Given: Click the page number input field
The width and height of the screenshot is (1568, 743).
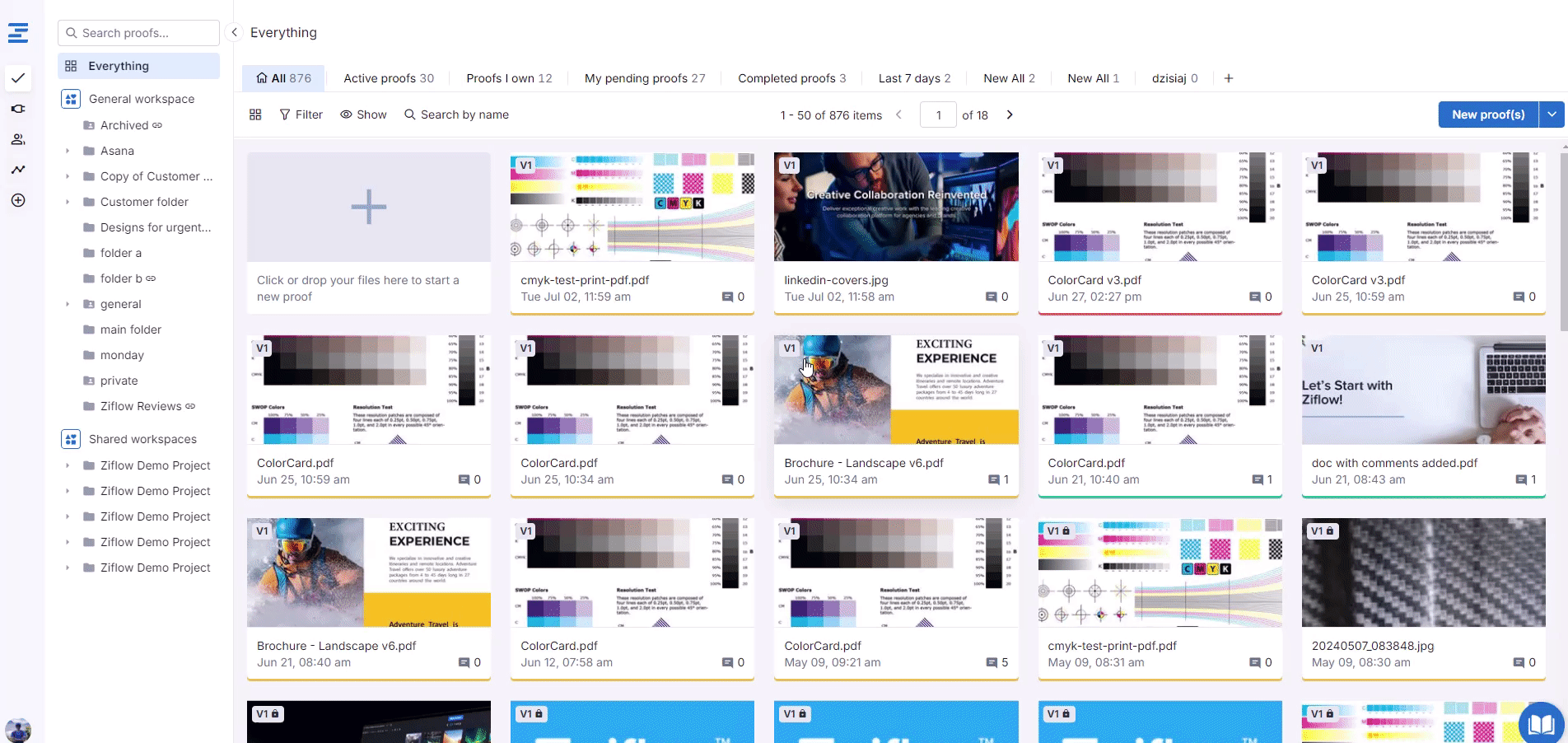Looking at the screenshot, I should pos(938,114).
